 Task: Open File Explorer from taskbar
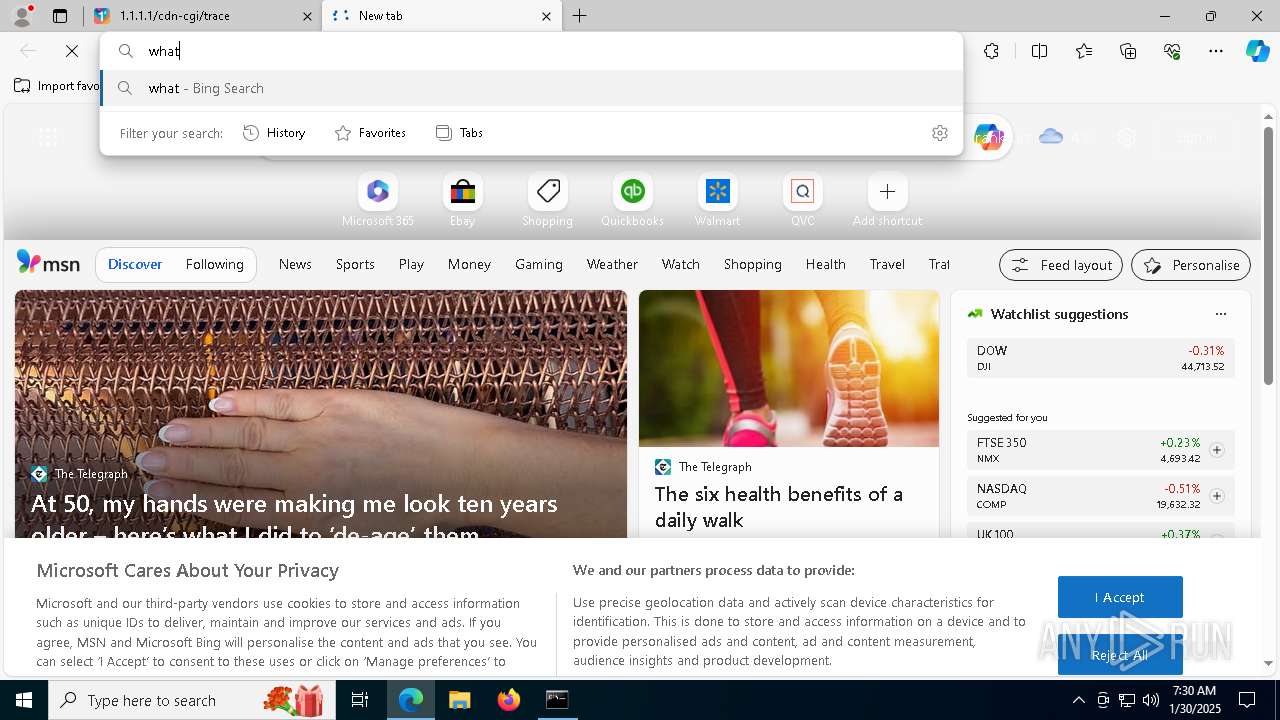click(459, 700)
